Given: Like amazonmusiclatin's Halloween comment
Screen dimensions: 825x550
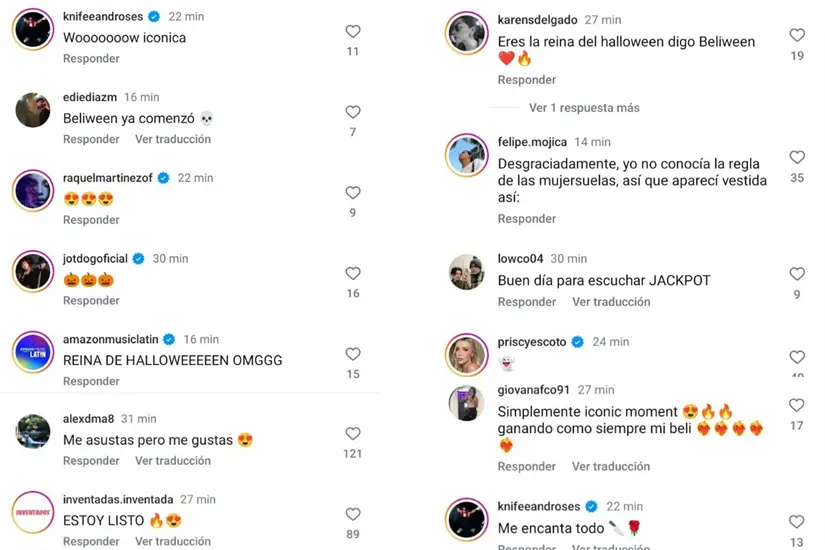Looking at the screenshot, I should tap(353, 354).
